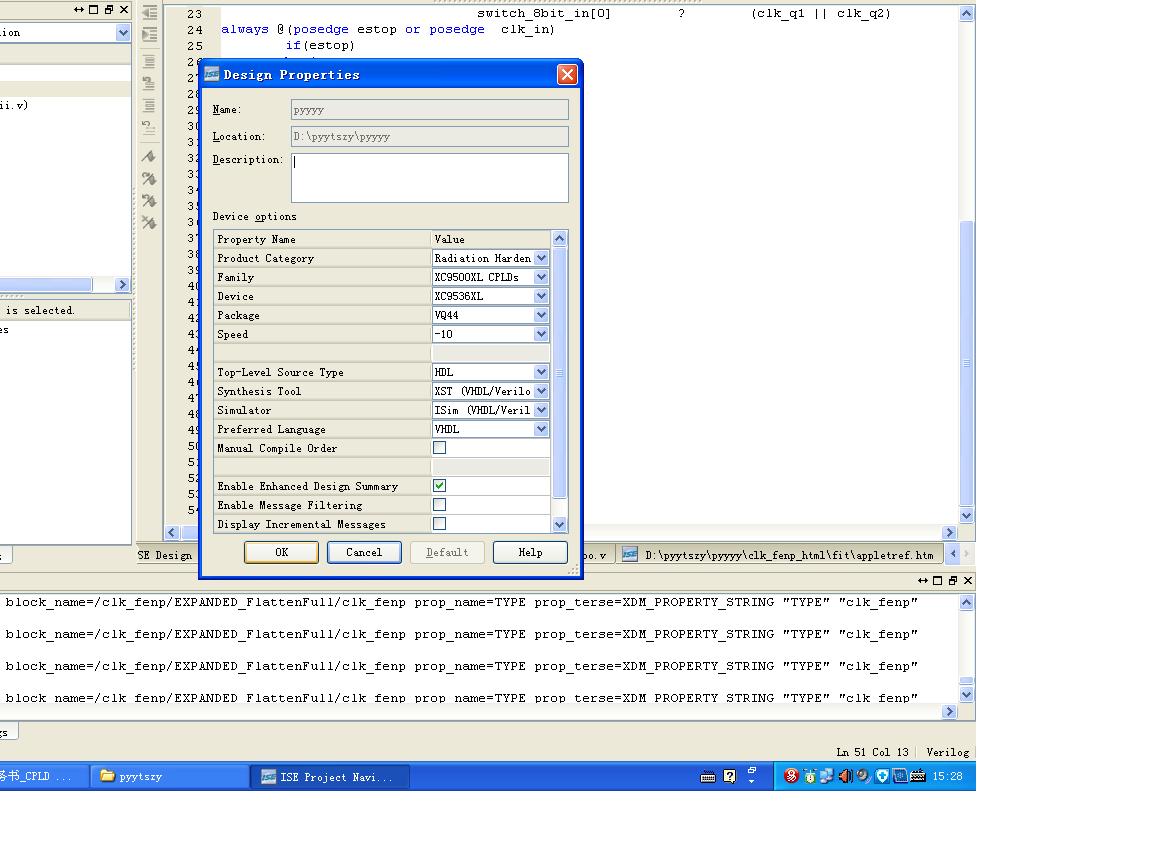The image size is (1152, 864).
Task: Click the Device options table vertical scrollbar thumb
Action: 560,372
